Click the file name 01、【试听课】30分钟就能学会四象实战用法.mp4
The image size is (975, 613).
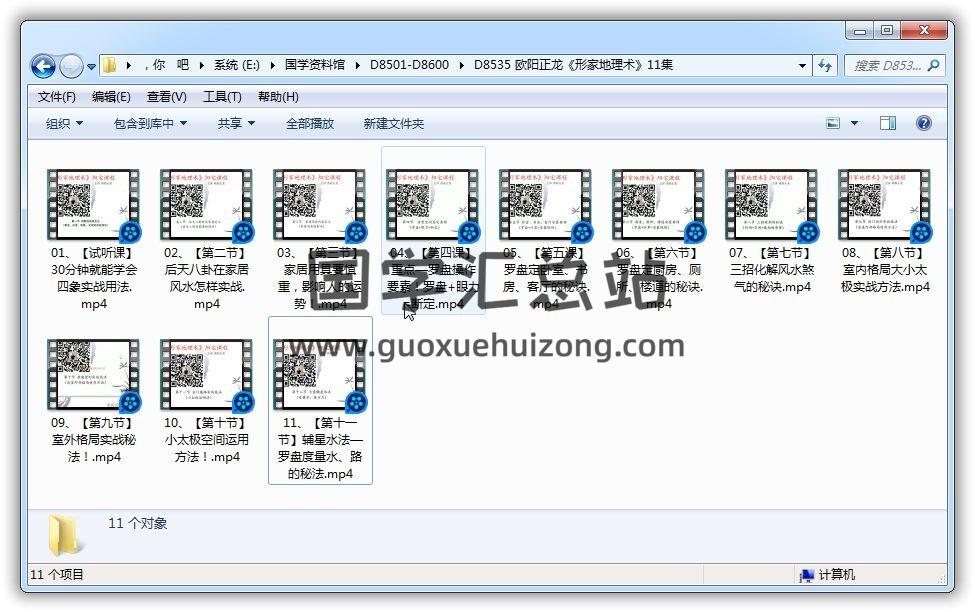94,278
